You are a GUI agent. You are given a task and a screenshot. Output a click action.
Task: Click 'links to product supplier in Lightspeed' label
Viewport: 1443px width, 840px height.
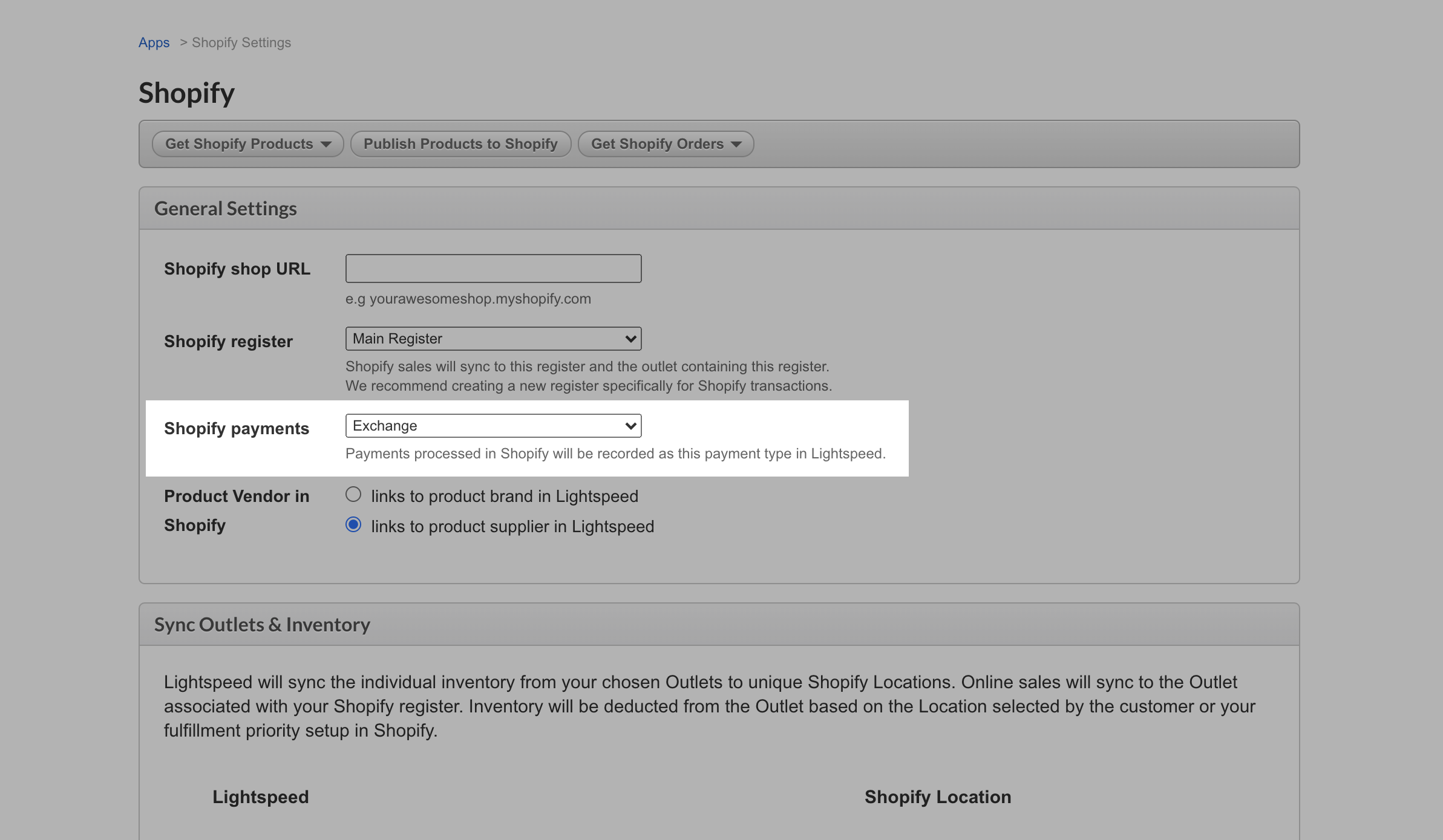(512, 527)
